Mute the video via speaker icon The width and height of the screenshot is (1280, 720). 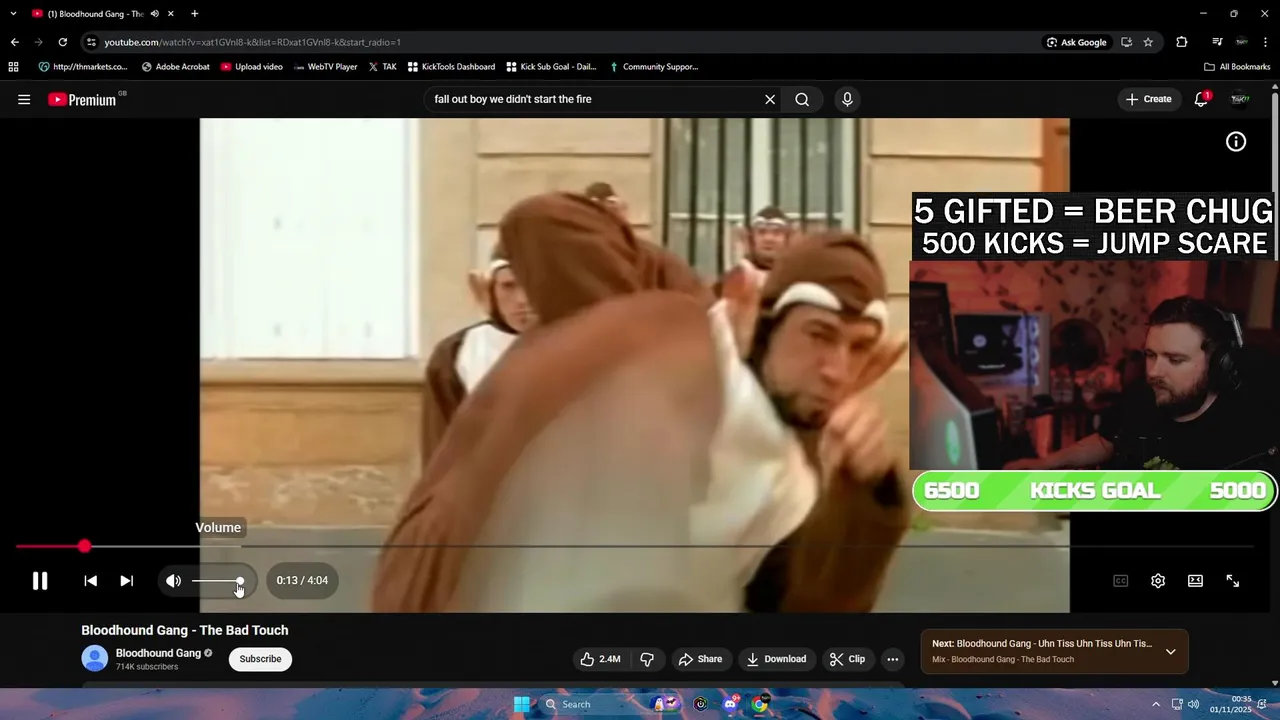coord(174,581)
